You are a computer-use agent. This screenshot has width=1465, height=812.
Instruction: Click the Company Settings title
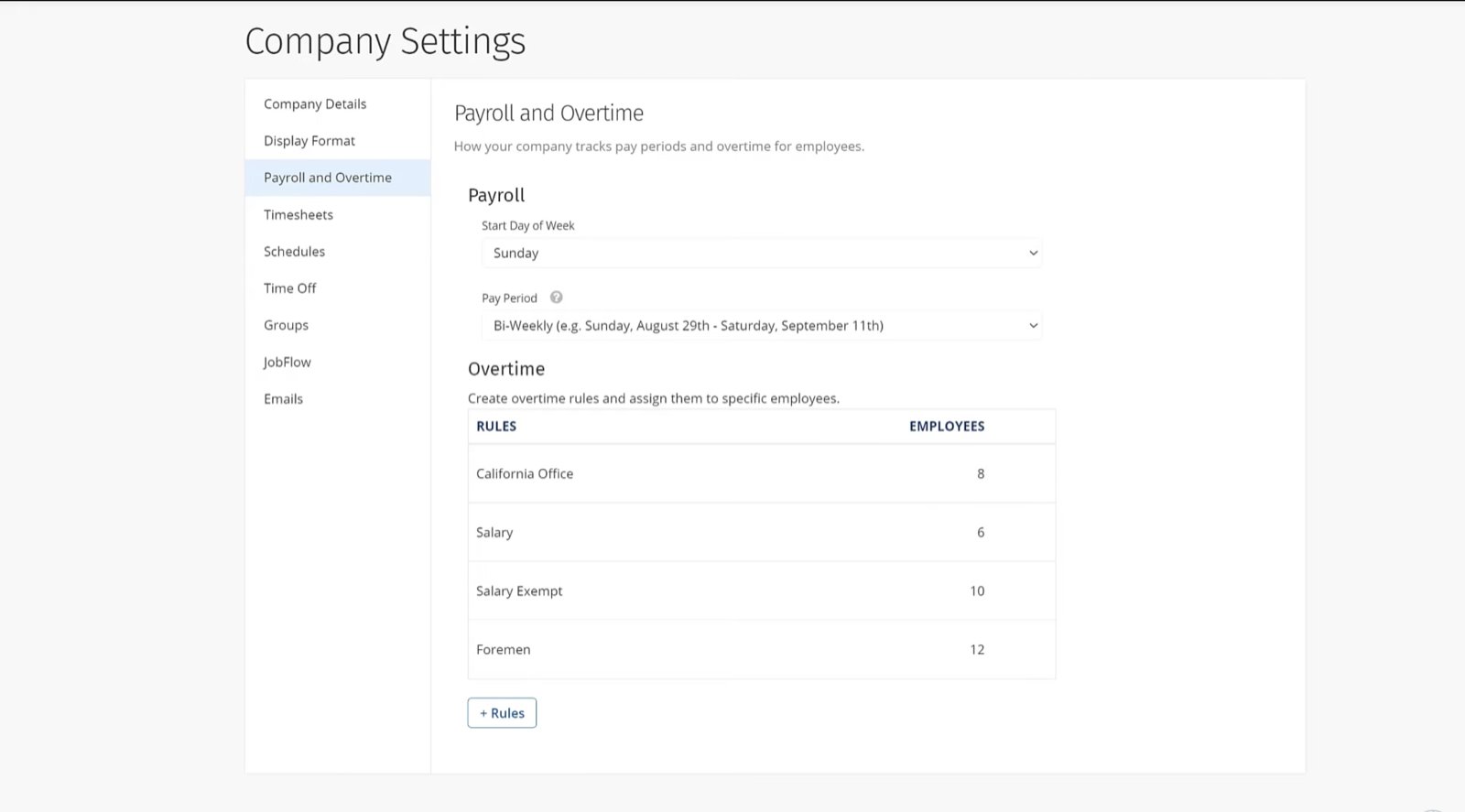385,41
